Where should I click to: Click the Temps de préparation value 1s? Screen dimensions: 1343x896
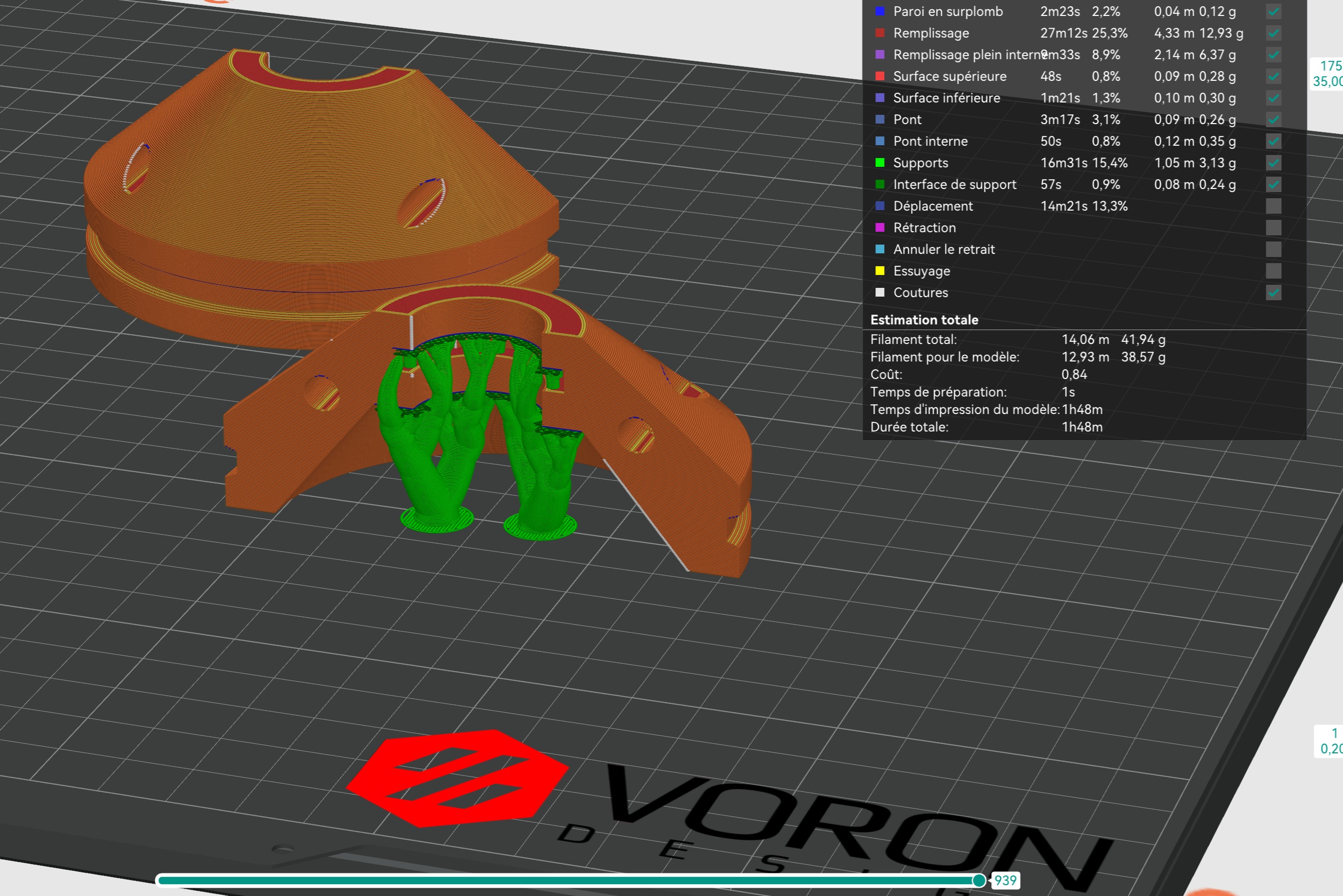1068,392
